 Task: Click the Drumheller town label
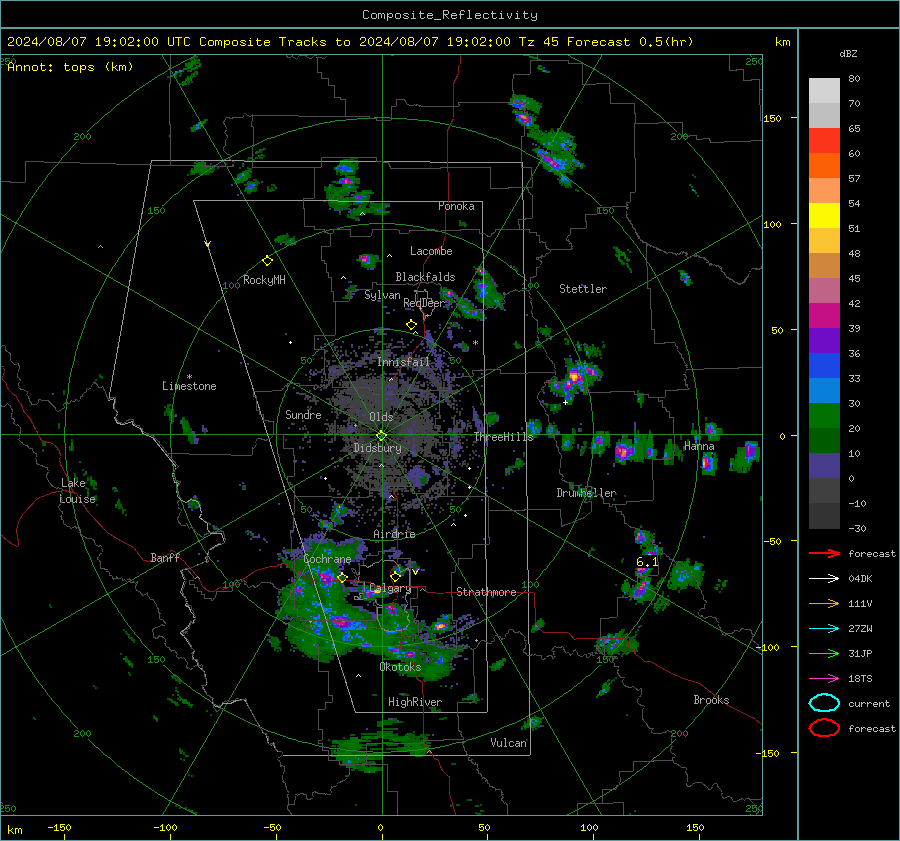[x=587, y=493]
